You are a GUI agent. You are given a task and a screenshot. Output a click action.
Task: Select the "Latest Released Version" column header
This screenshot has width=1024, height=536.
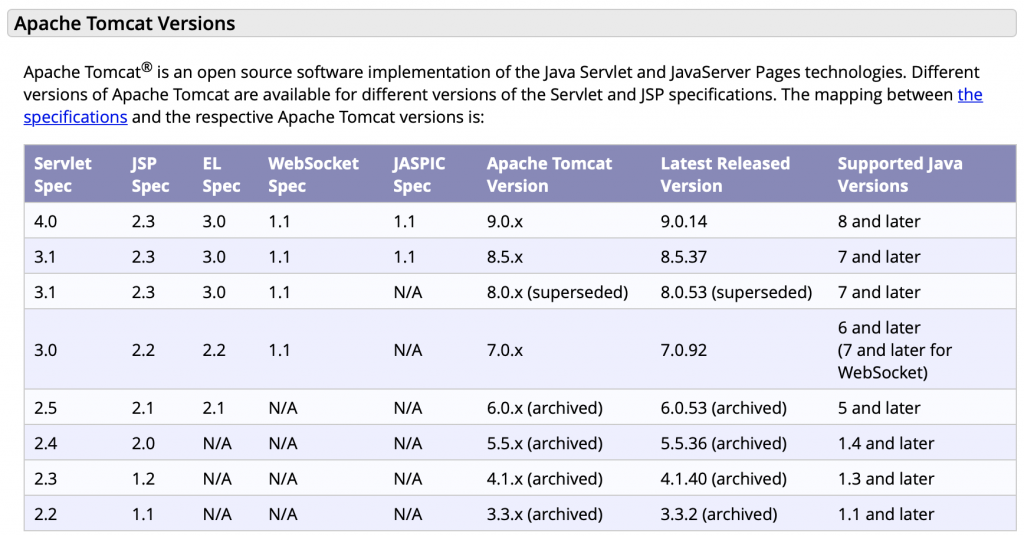(725, 175)
